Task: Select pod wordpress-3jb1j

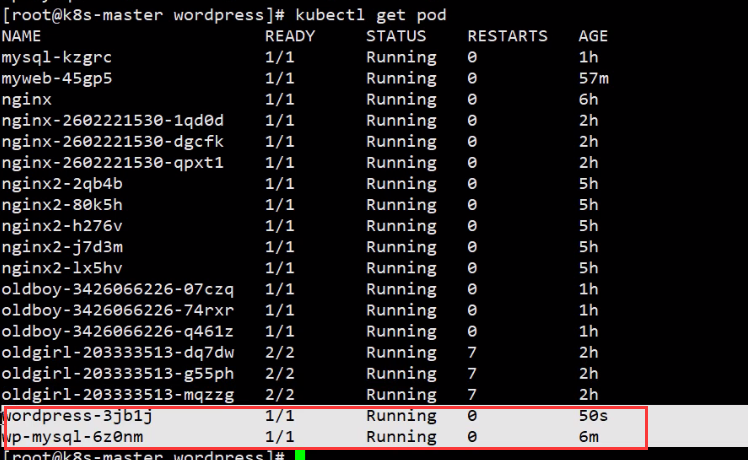Action: click(77, 416)
